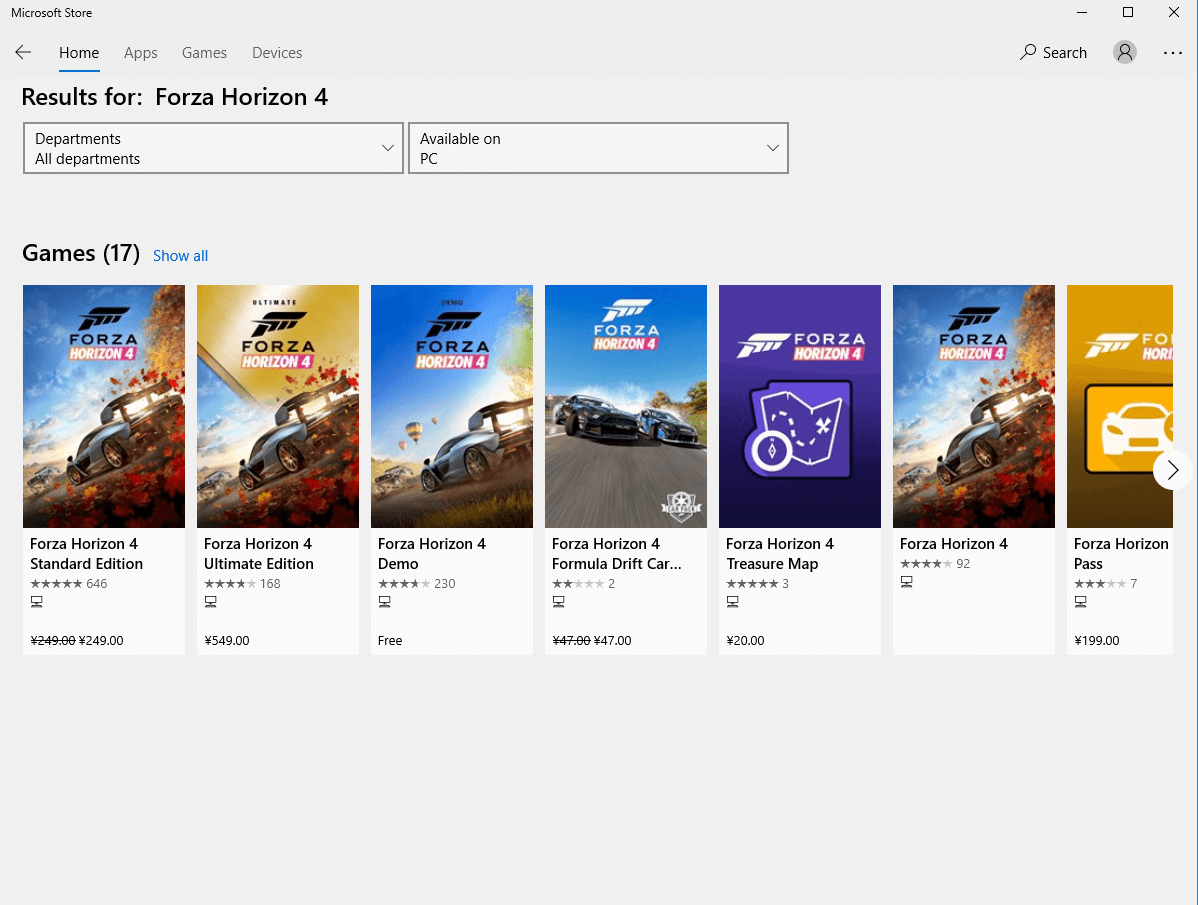Click the PC icon under the 92-rating game
Viewport: 1198px width, 905px height.
click(x=907, y=582)
